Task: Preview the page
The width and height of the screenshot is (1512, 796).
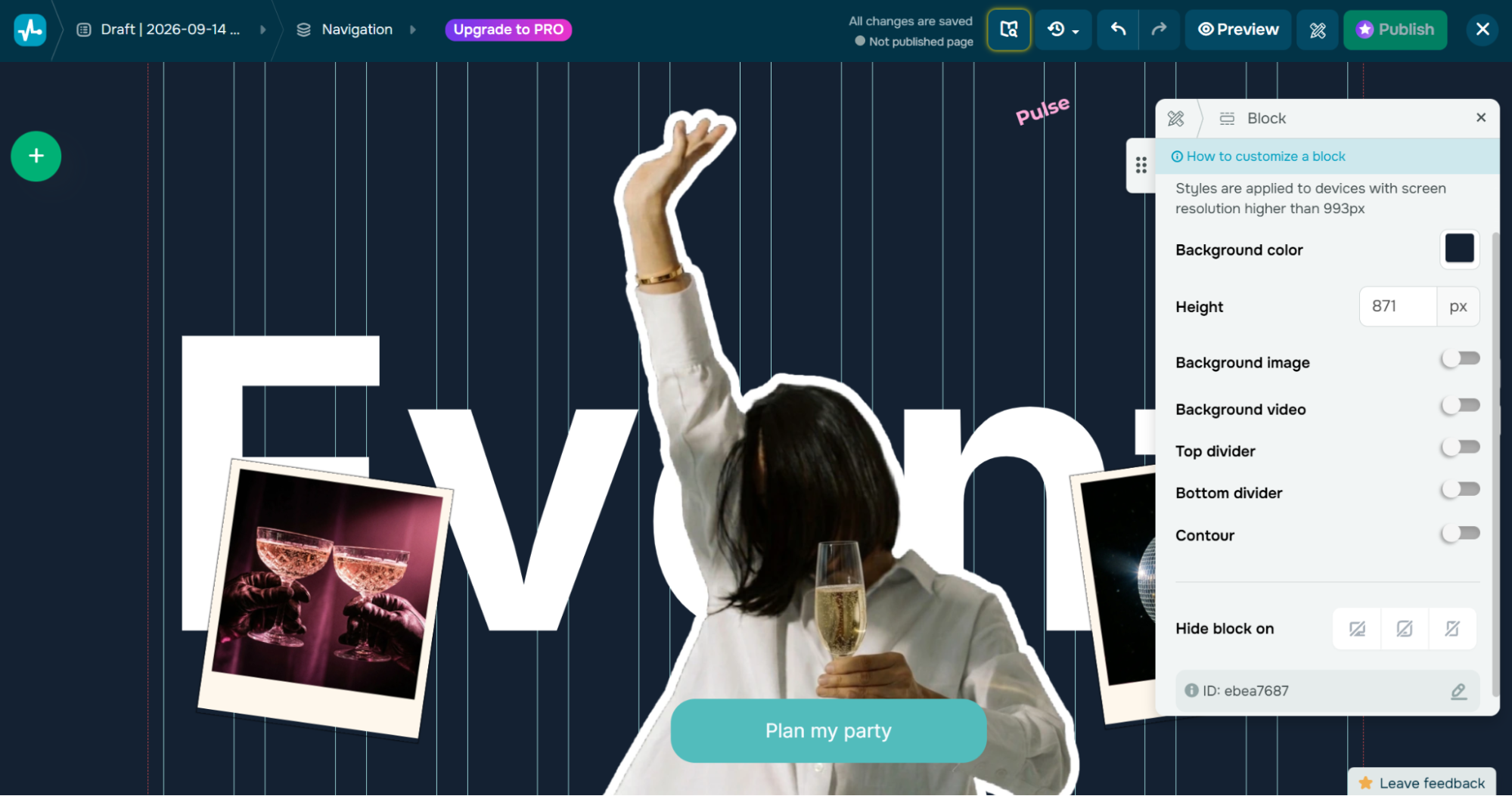Action: 1238,29
